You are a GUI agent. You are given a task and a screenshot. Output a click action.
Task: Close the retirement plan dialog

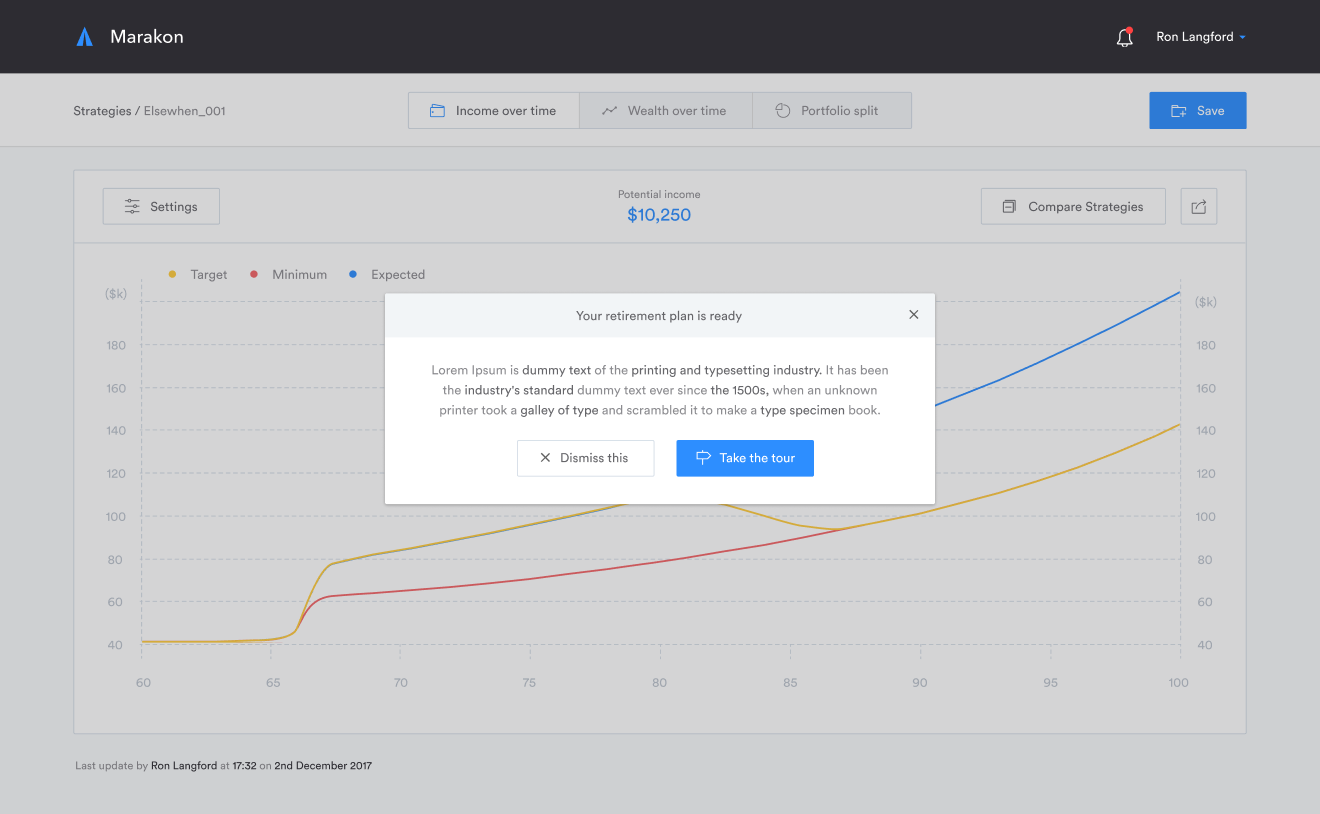pyautogui.click(x=913, y=315)
